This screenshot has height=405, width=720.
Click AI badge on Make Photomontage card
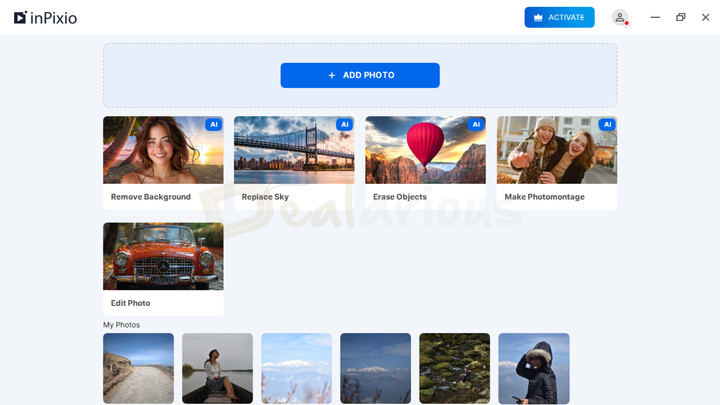[x=607, y=125]
